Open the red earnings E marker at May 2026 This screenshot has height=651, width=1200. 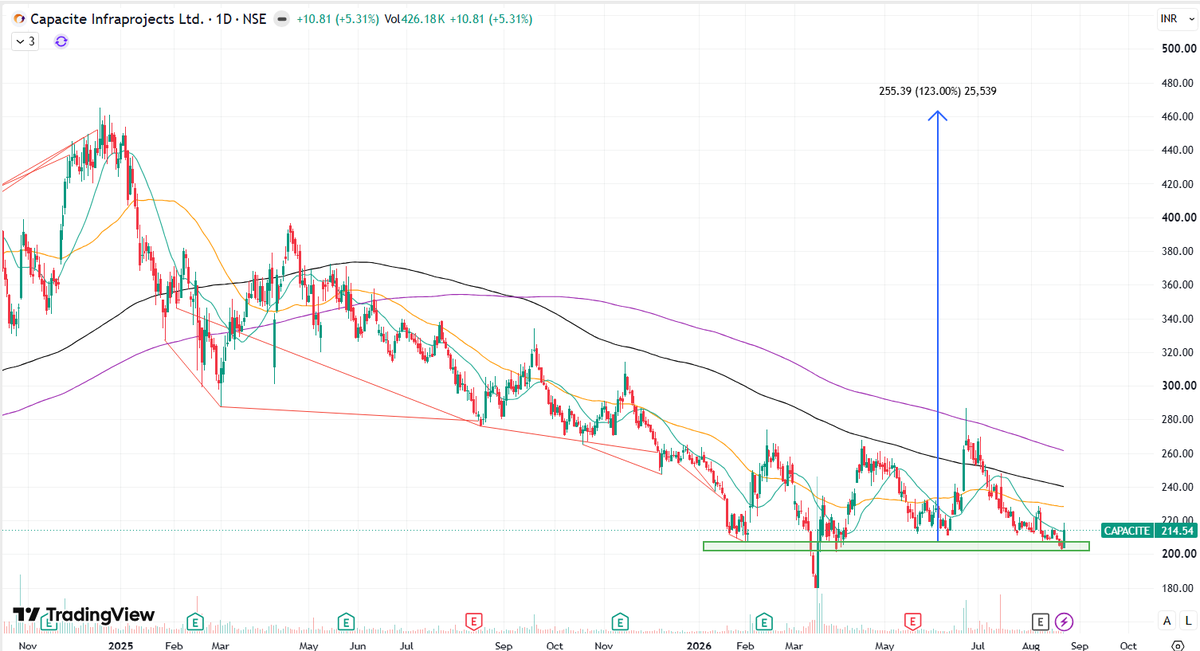[x=913, y=622]
